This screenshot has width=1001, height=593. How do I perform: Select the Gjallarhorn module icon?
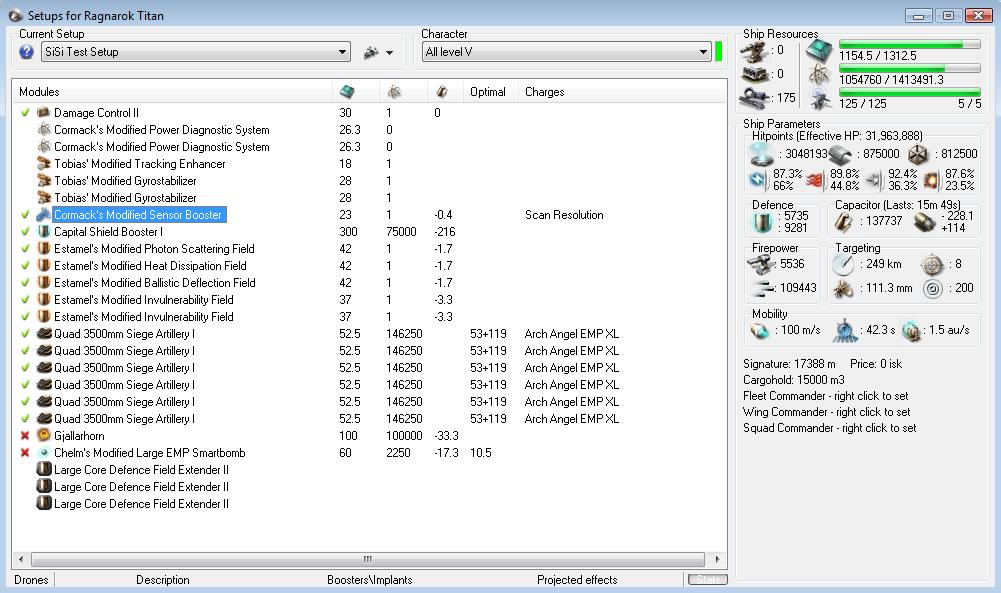click(43, 436)
